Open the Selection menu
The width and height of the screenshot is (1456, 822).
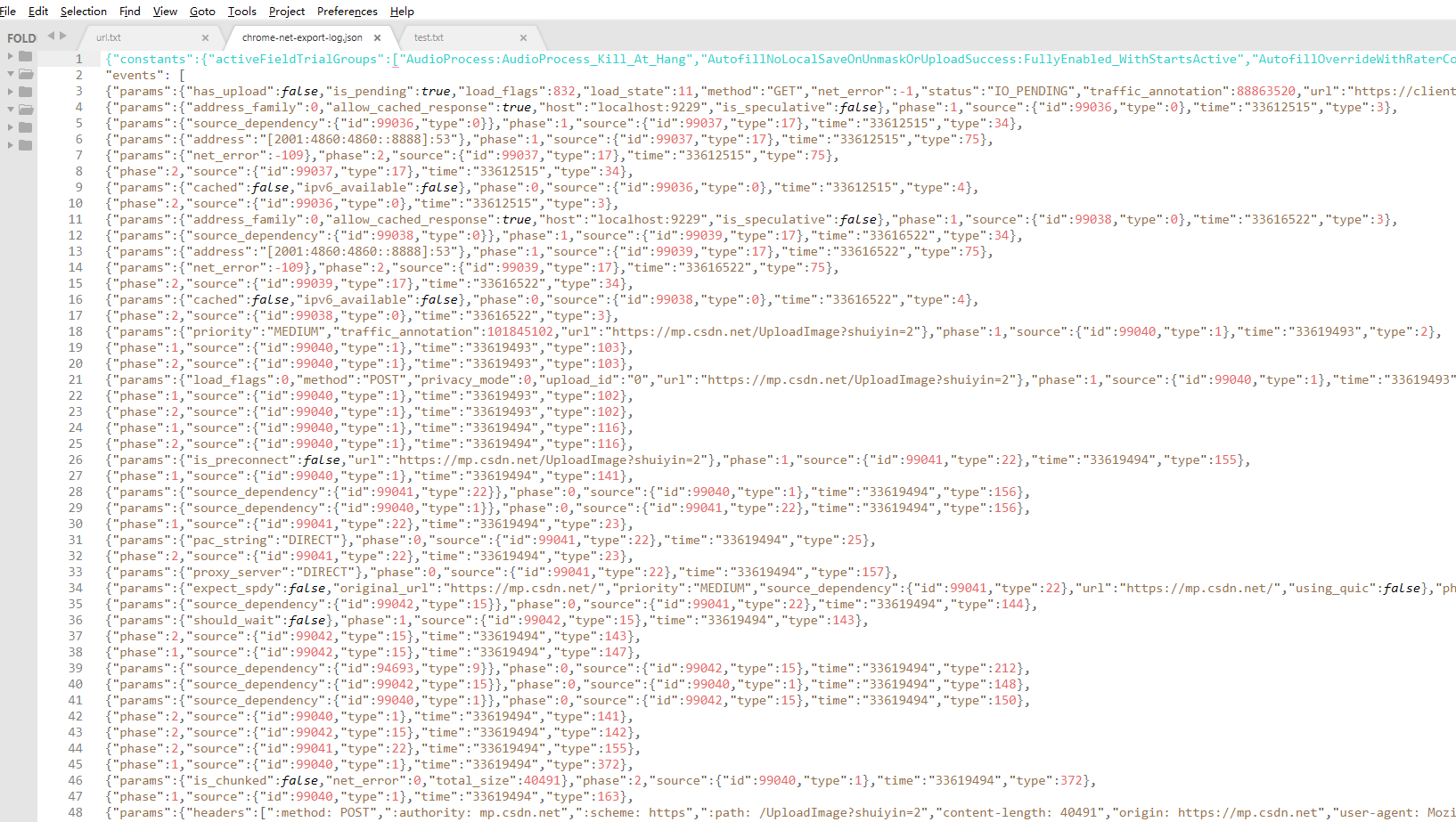pyautogui.click(x=84, y=12)
